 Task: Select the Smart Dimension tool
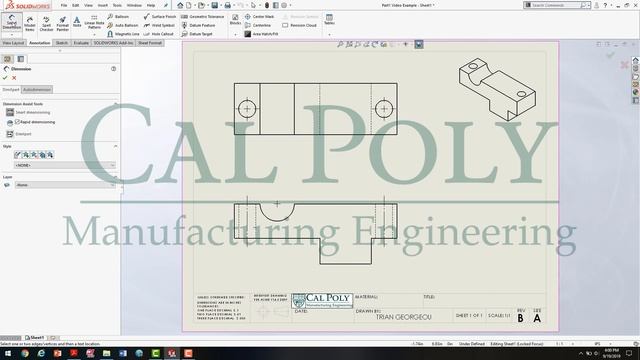11,22
